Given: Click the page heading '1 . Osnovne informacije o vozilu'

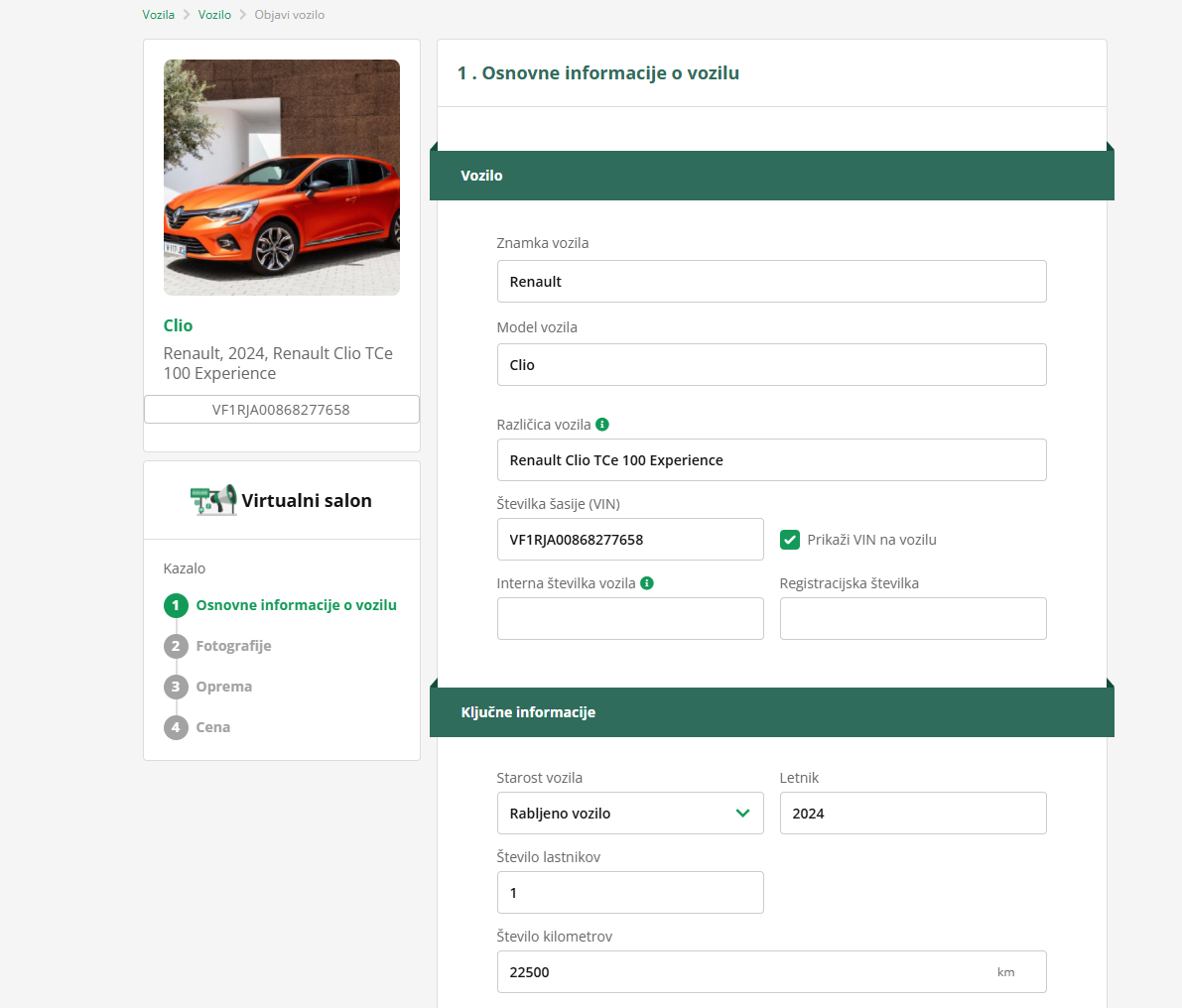Looking at the screenshot, I should pos(598,73).
